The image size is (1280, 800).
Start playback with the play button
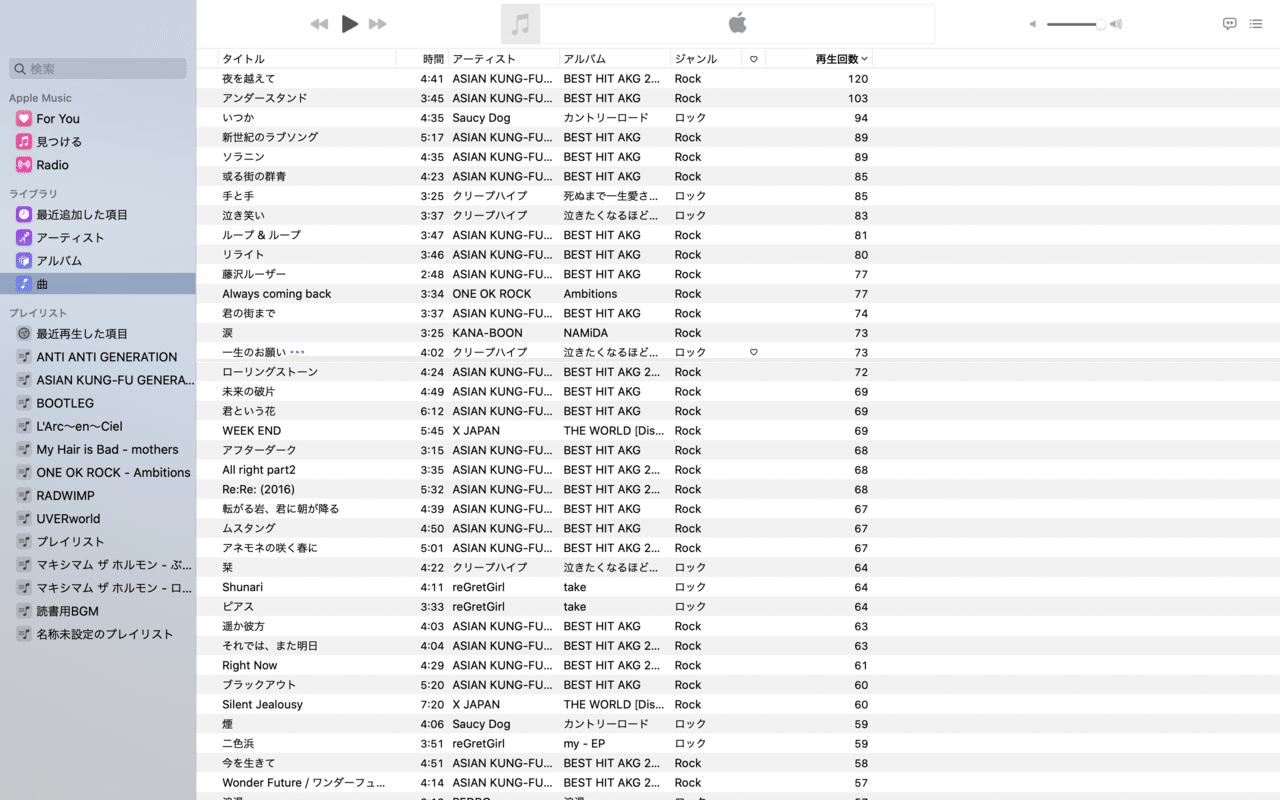point(349,24)
